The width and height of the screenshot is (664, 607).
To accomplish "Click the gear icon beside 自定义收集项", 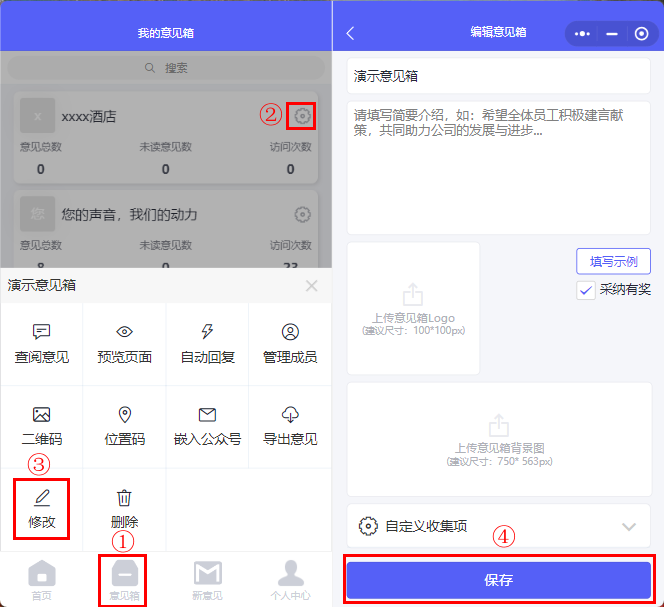I will click(368, 526).
